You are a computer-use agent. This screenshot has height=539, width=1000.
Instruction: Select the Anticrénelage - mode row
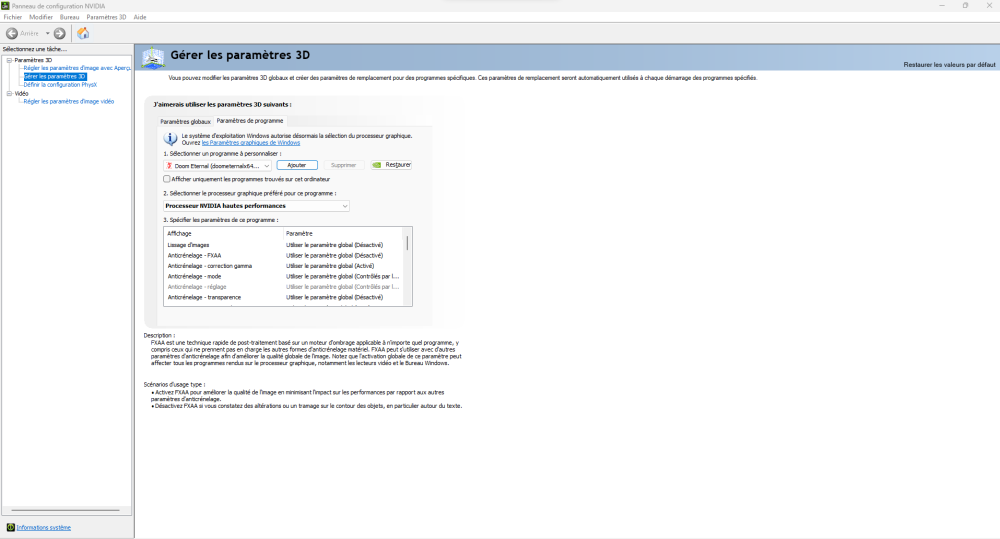[284, 277]
